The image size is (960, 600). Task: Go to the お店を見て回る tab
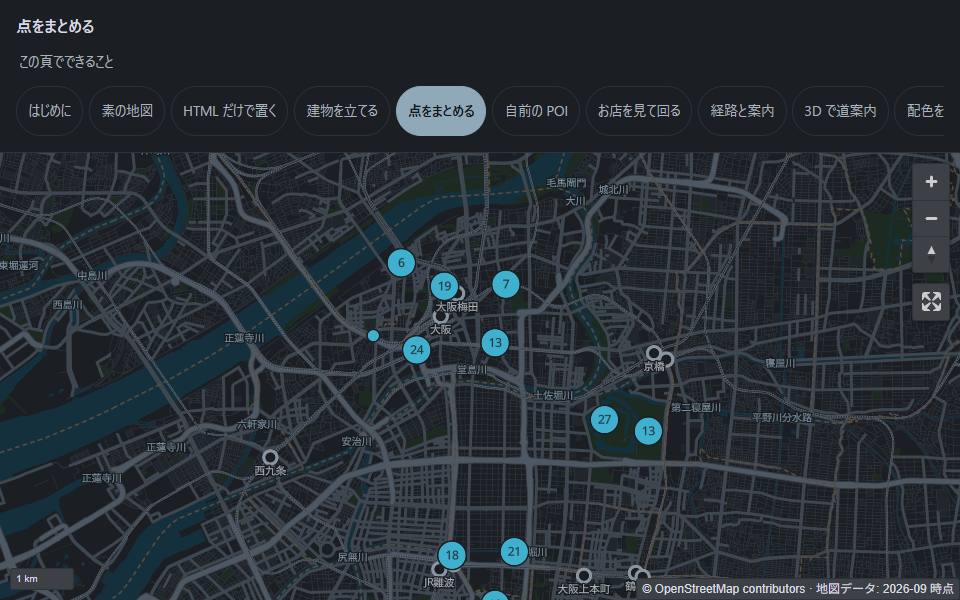639,111
